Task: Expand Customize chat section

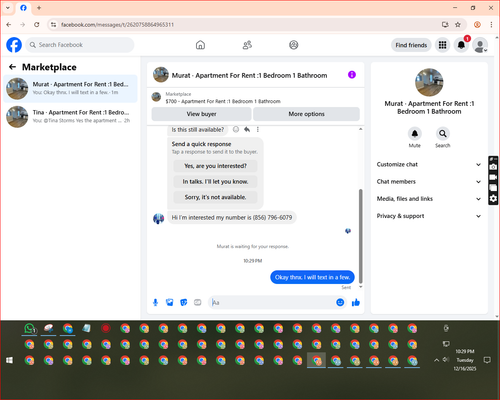Action: tap(429, 164)
